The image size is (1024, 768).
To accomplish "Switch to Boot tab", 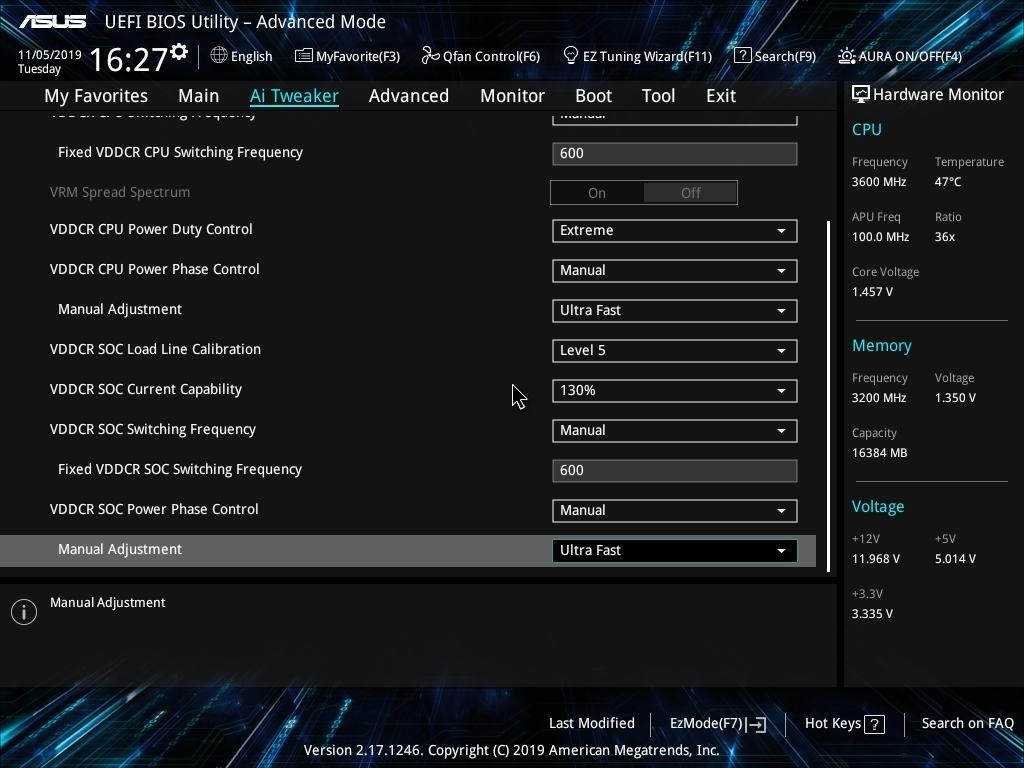I will [594, 96].
